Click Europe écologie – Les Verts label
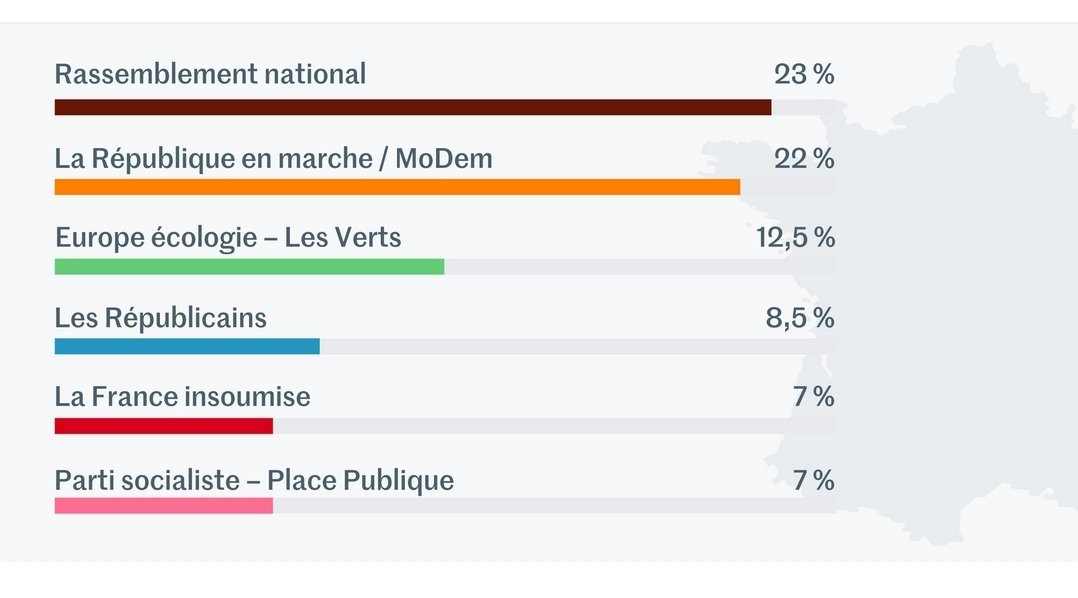 pyautogui.click(x=228, y=238)
